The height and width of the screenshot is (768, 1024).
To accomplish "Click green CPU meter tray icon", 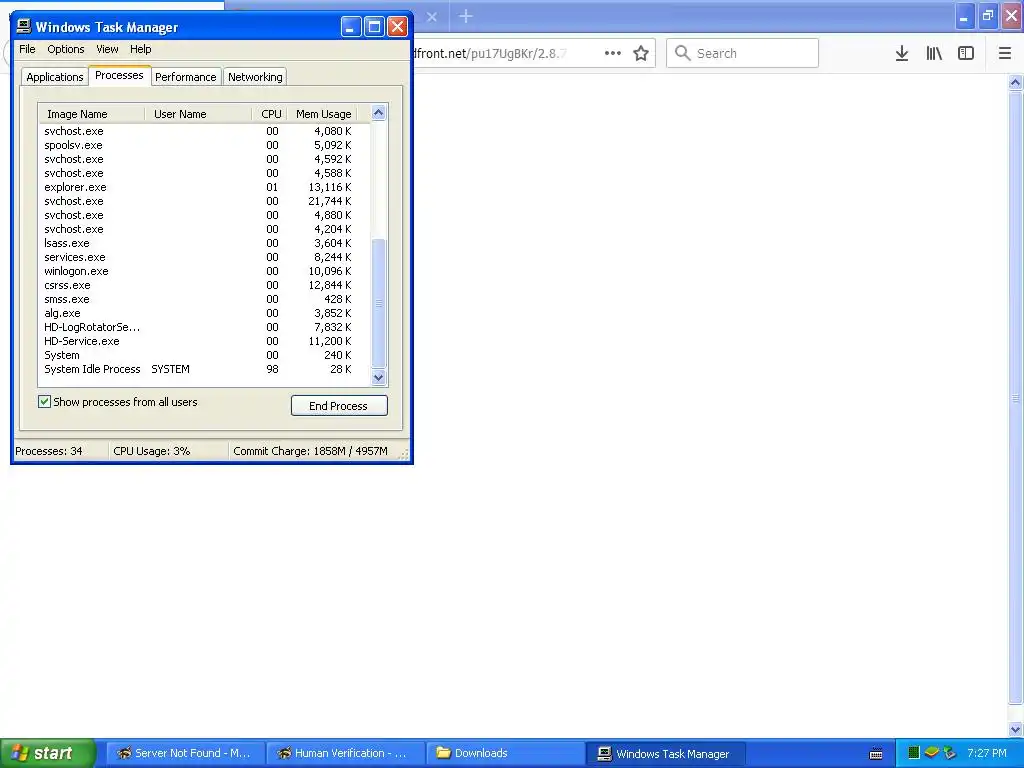I will [914, 753].
